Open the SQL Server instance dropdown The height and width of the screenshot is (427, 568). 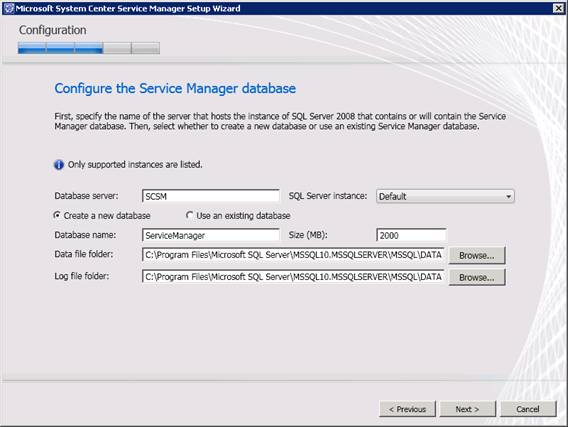point(445,196)
